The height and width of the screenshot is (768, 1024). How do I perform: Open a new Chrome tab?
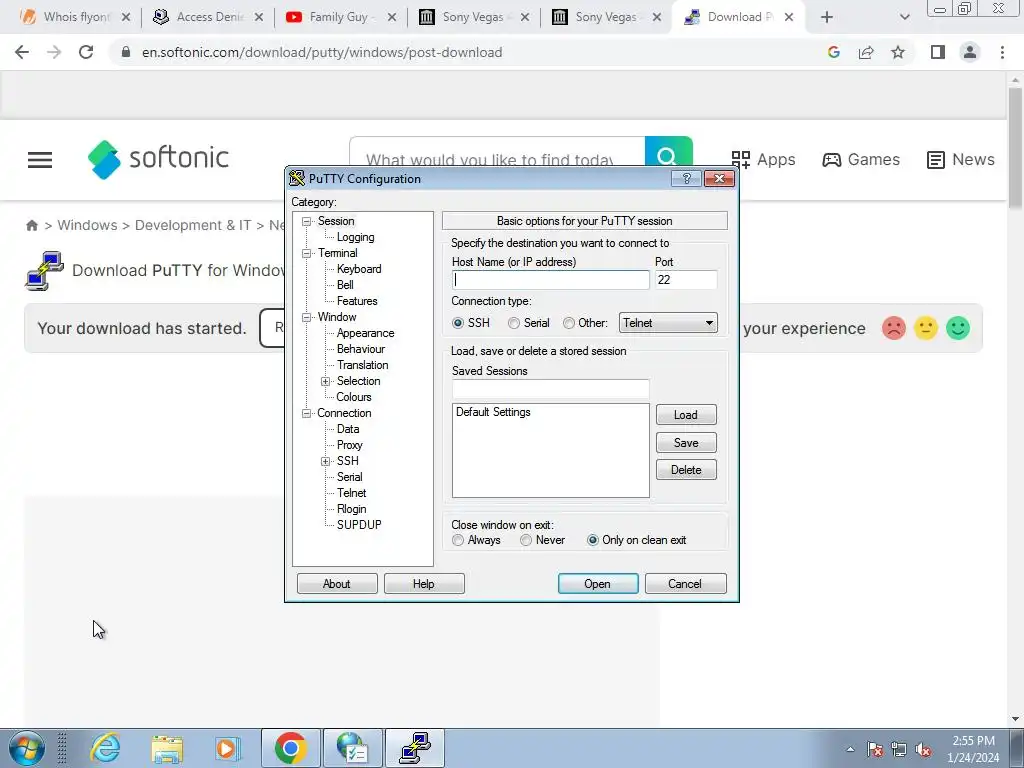click(827, 17)
